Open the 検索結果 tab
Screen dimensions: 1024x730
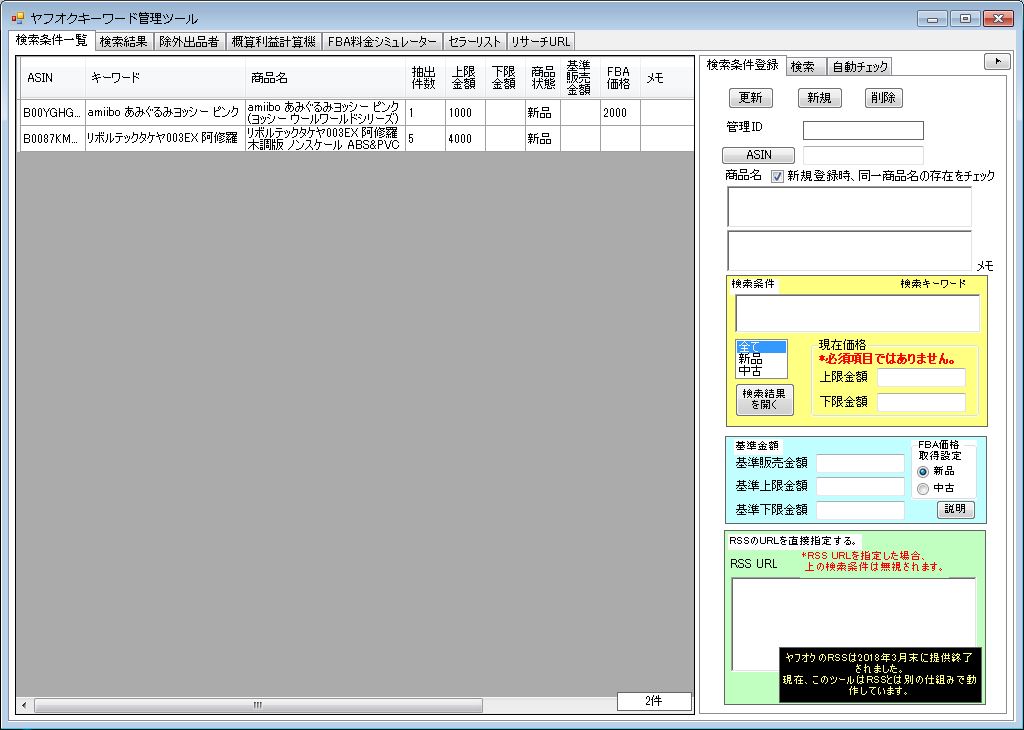pyautogui.click(x=123, y=42)
